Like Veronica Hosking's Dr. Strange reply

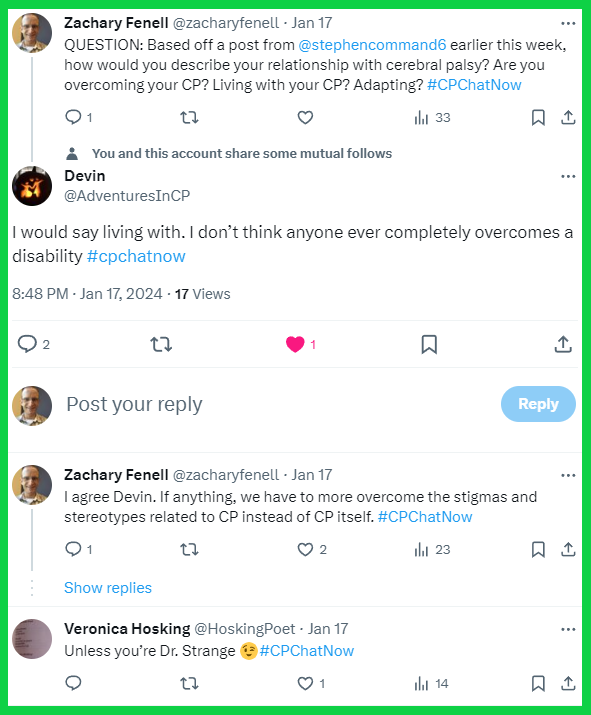pyautogui.click(x=305, y=684)
